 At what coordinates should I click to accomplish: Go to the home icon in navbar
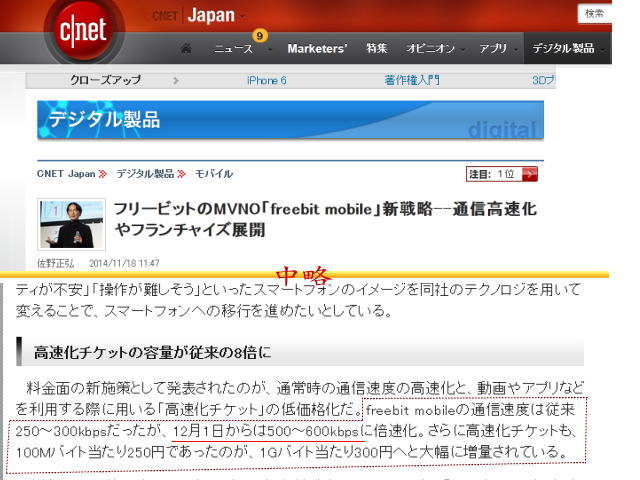coord(186,48)
